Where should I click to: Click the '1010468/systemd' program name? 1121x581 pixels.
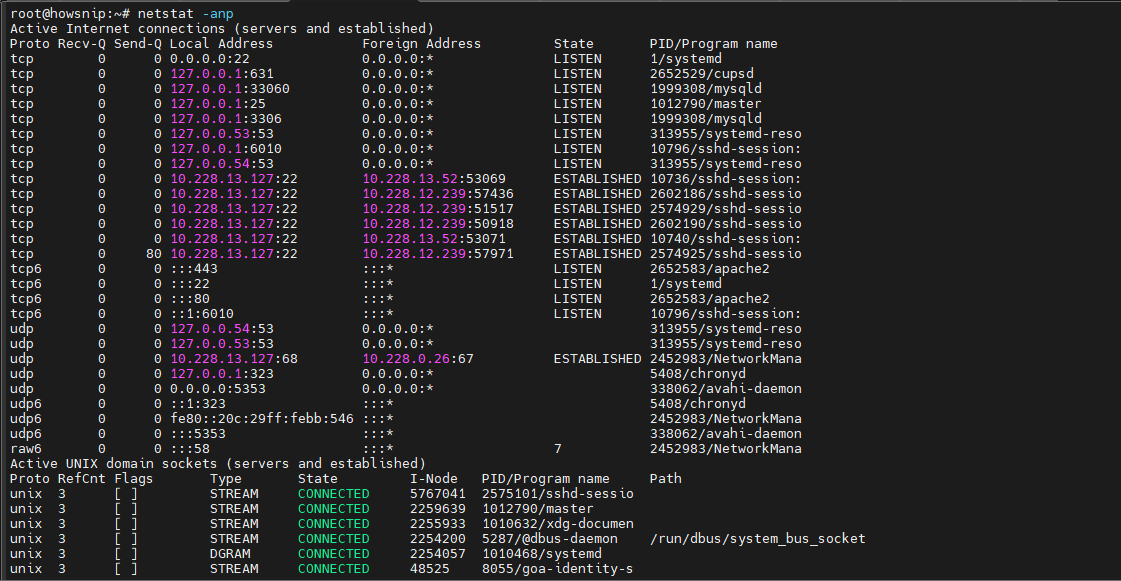click(542, 554)
